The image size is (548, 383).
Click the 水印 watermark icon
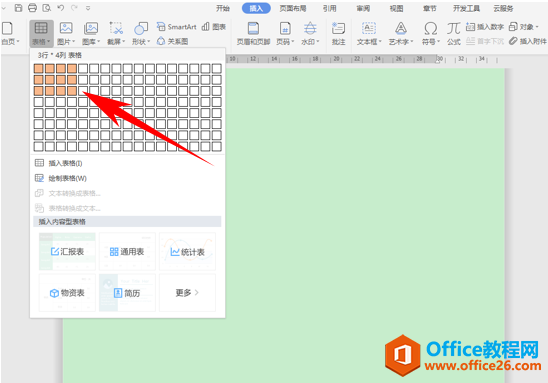pos(310,28)
